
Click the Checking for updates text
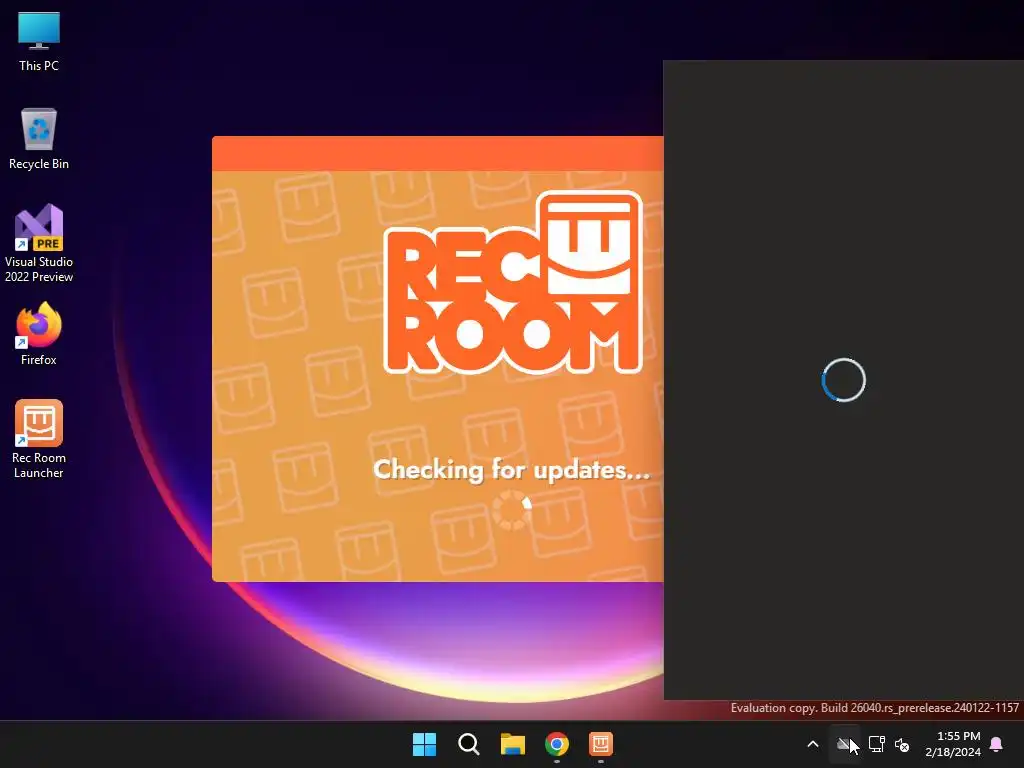511,470
